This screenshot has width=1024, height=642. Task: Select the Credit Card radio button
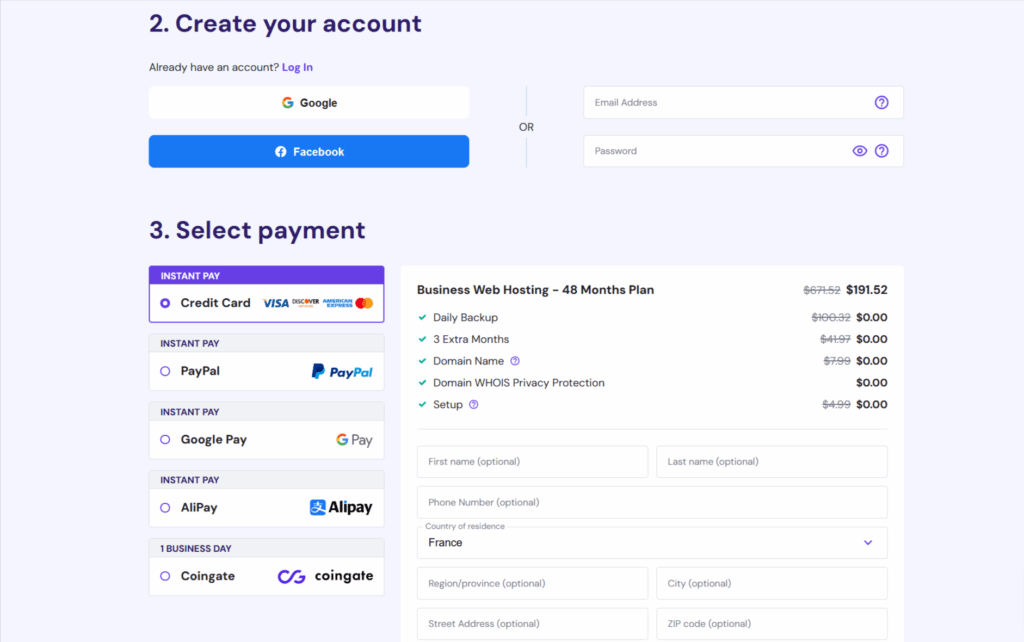pyautogui.click(x=165, y=303)
